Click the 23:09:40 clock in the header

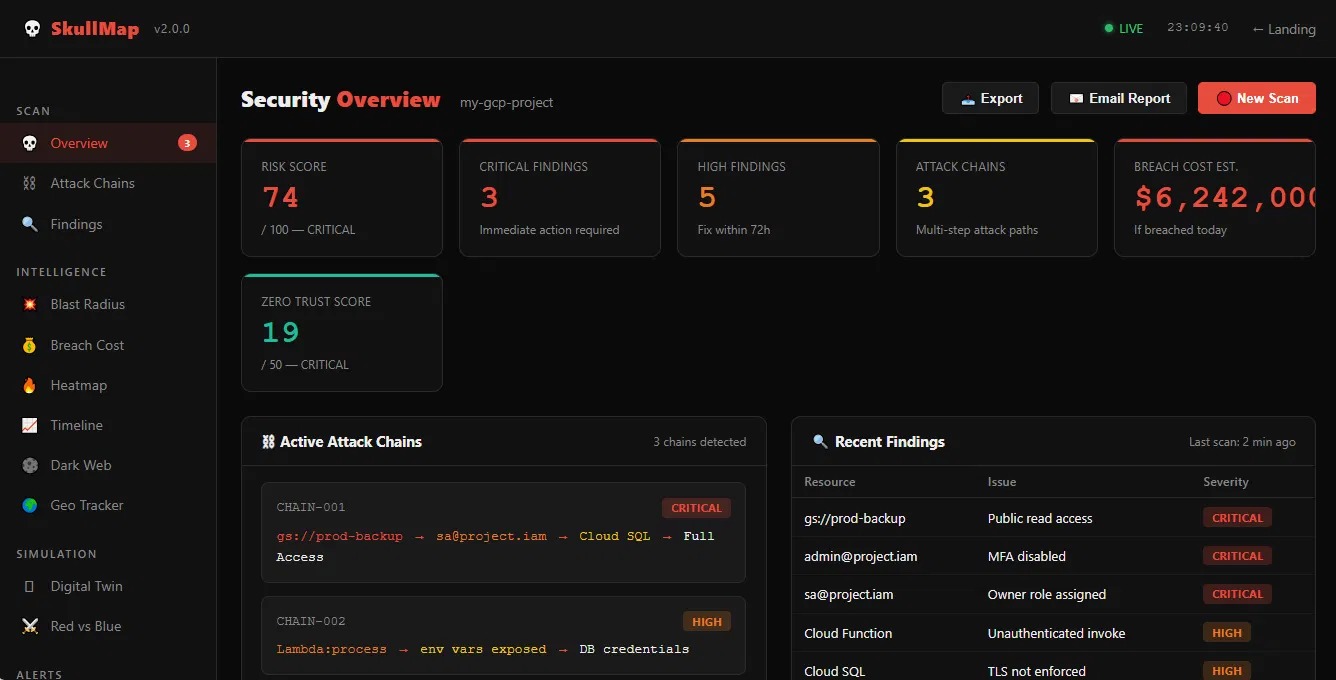pos(1198,28)
